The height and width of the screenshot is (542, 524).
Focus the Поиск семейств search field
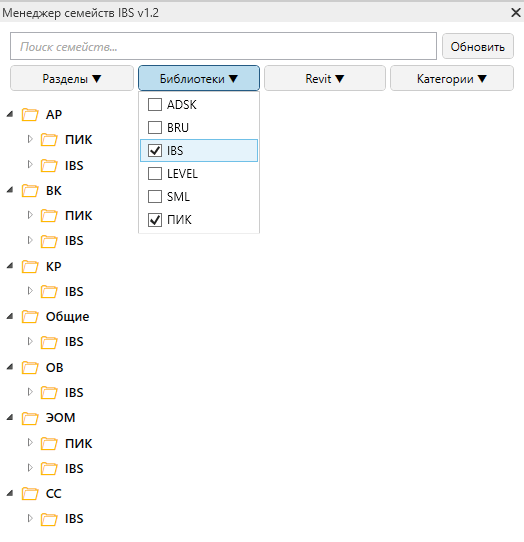point(223,46)
